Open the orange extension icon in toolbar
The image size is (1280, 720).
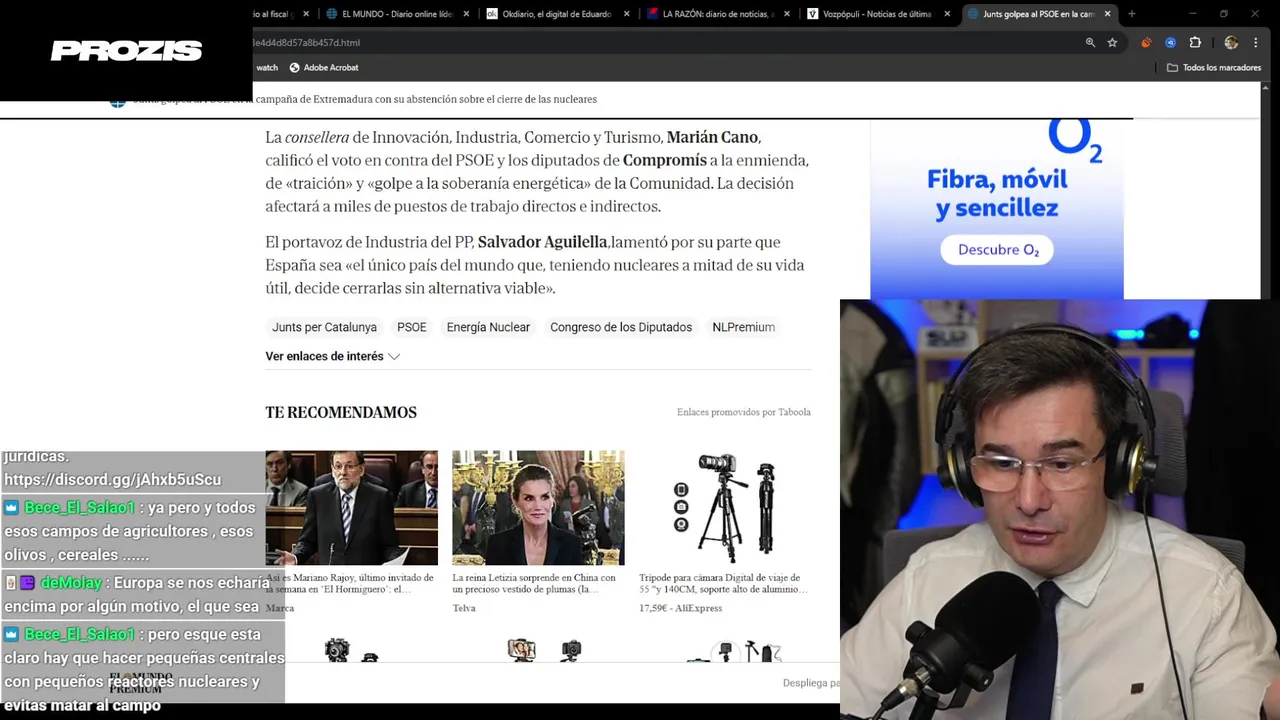click(x=1146, y=42)
